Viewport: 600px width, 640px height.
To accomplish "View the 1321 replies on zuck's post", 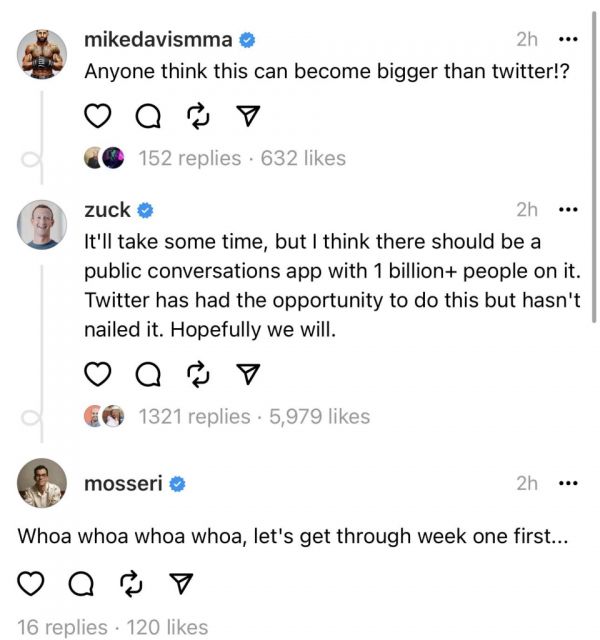I will [194, 416].
